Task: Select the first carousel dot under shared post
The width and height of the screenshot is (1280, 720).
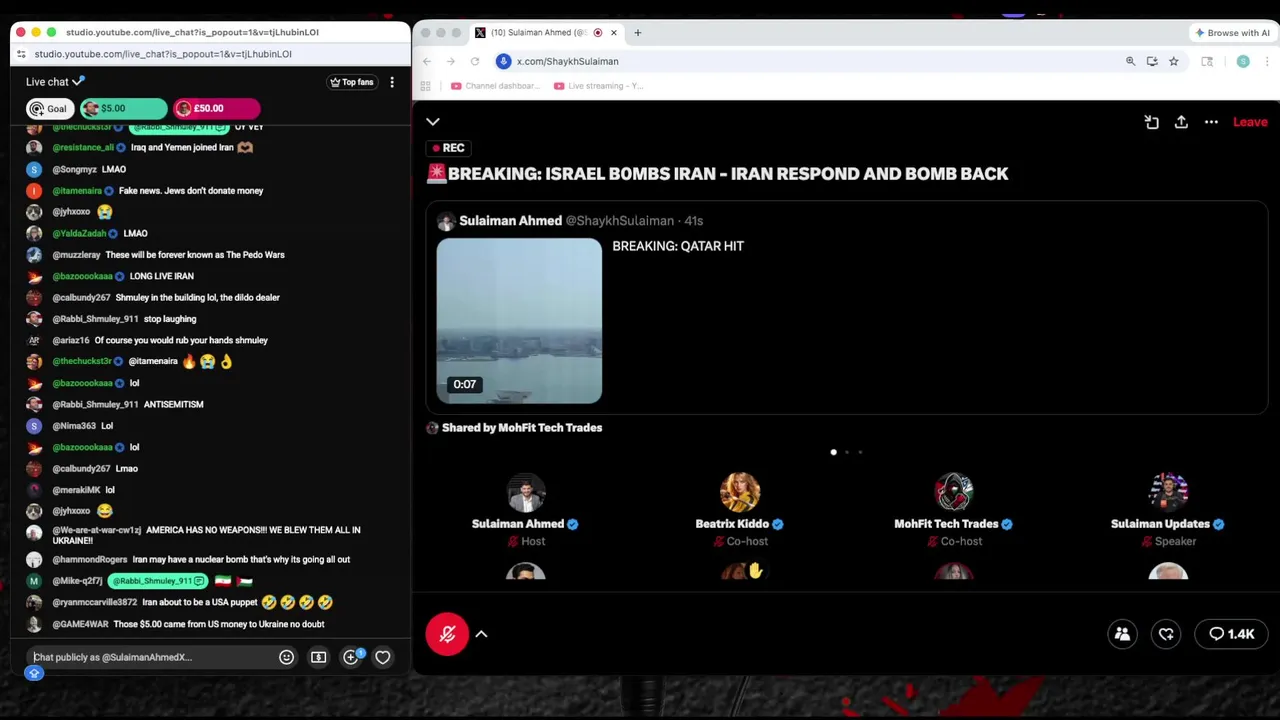Action: (x=833, y=452)
